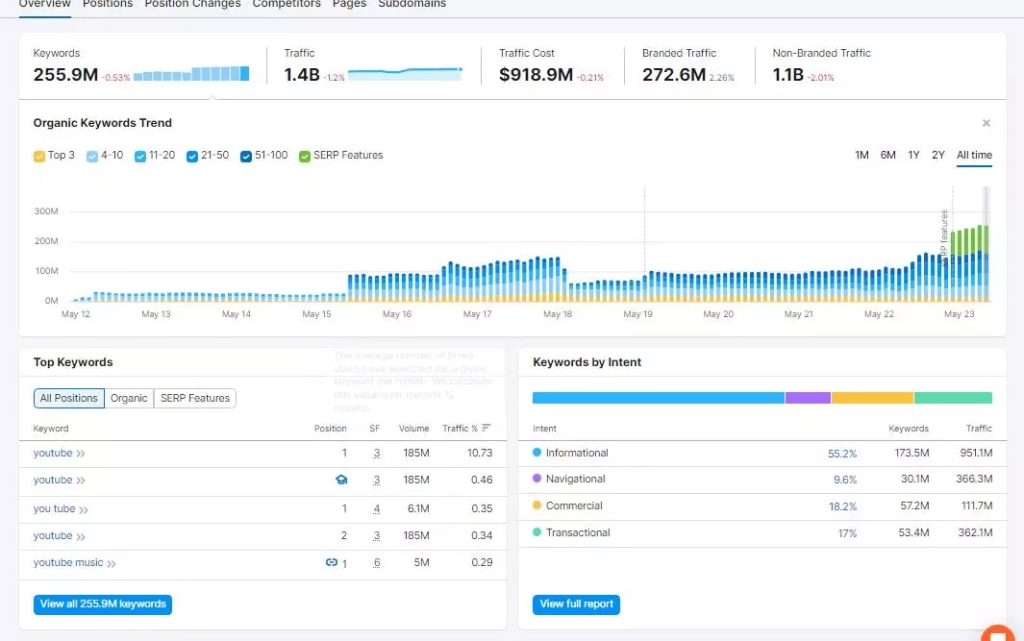
Task: Toggle the 51-100 positions checkbox
Action: [246, 156]
